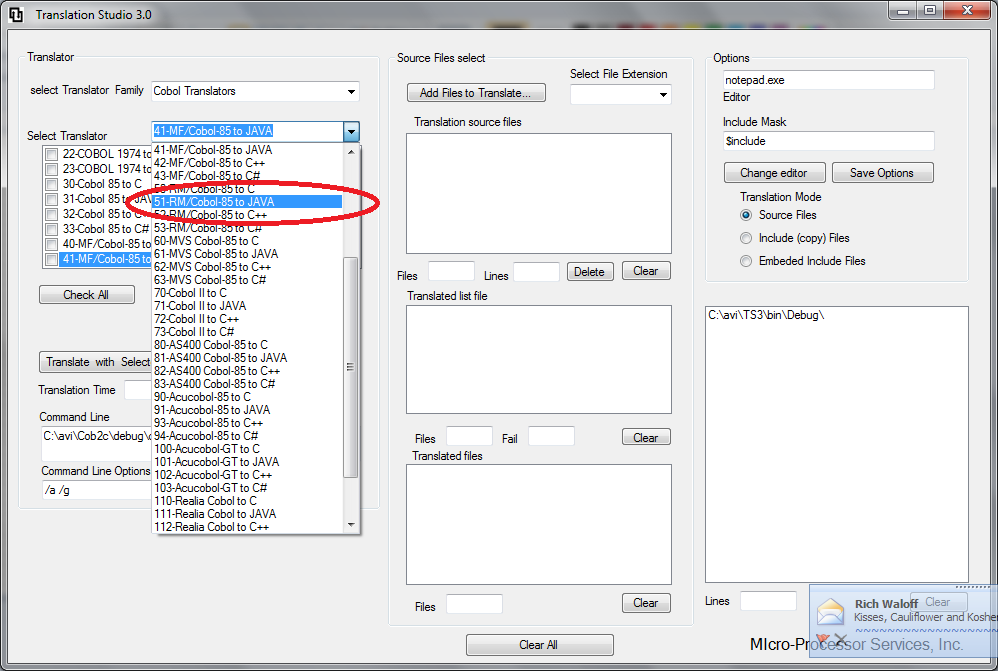This screenshot has width=998, height=671.
Task: Choose 43-MF/Cobol-85 to C# from the list
Action: click(x=248, y=176)
